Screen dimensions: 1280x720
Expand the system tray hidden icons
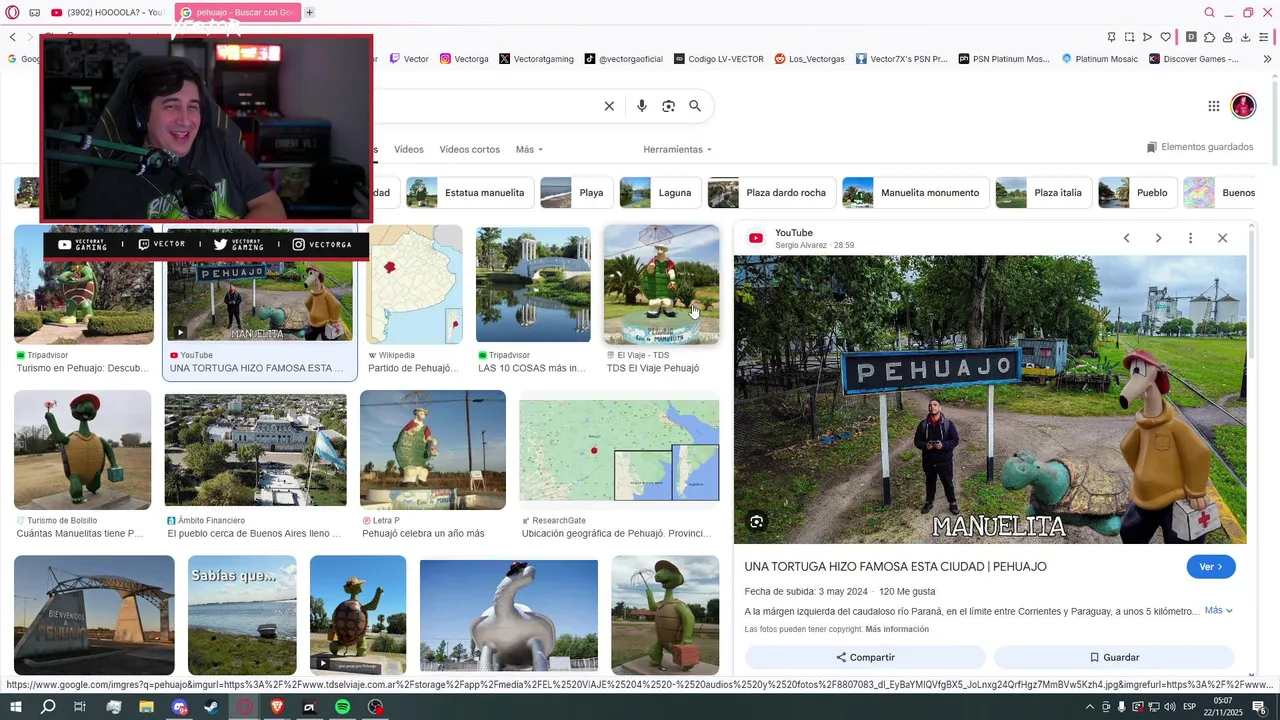click(1090, 707)
